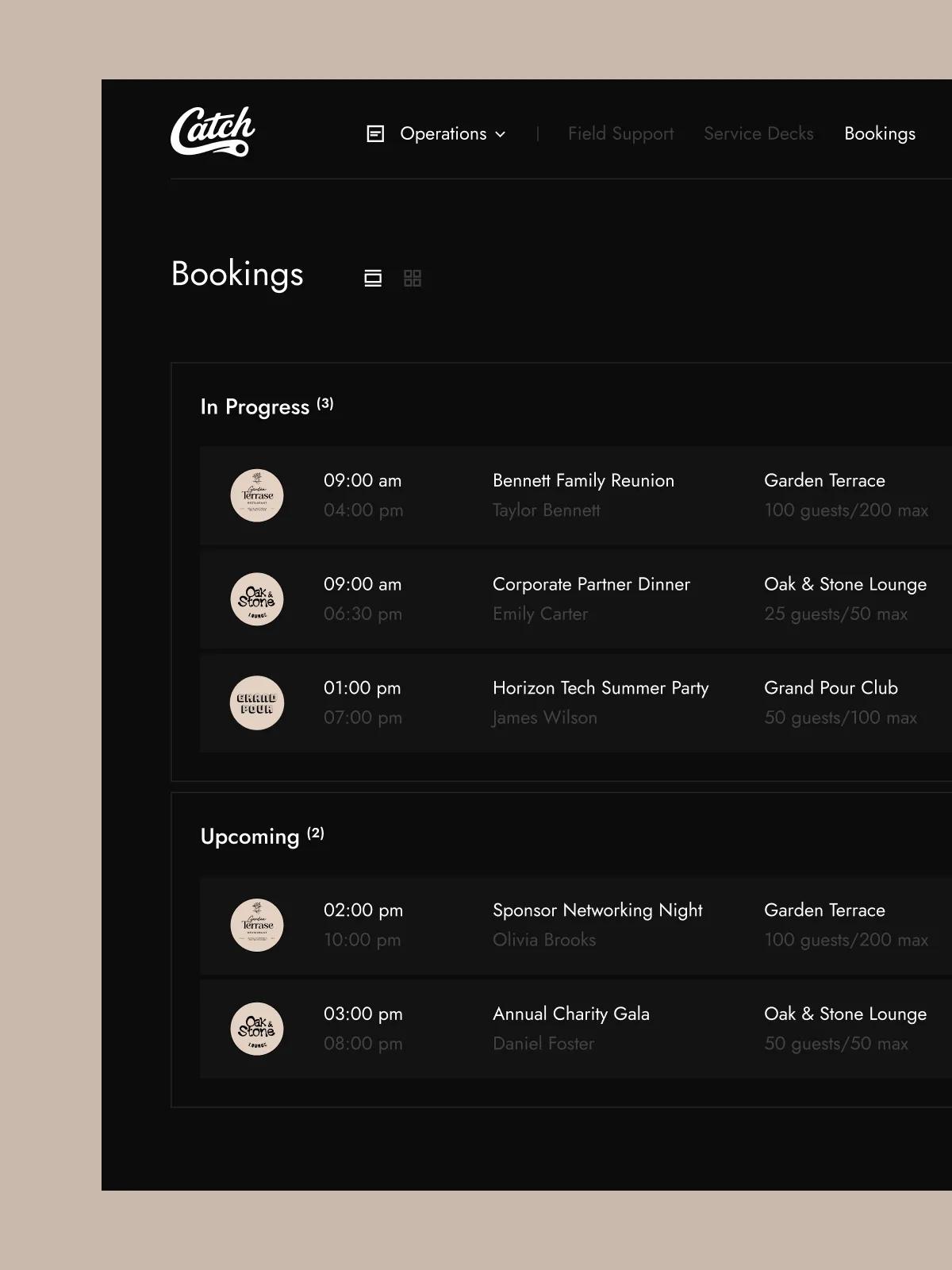Go to Bookings nav tab
Viewport: 952px width, 1270px height.
point(880,133)
